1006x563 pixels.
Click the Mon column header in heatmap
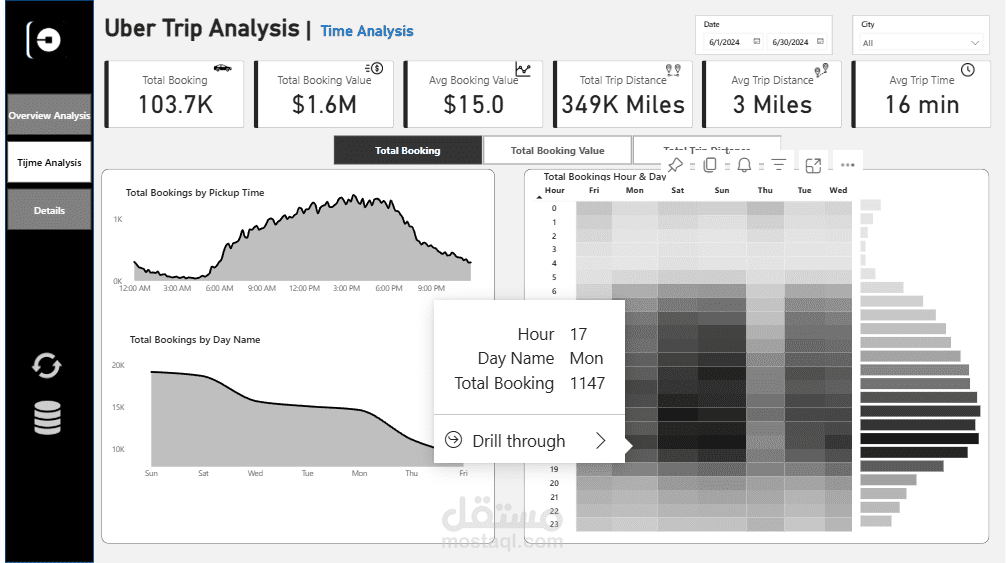pyautogui.click(x=635, y=190)
